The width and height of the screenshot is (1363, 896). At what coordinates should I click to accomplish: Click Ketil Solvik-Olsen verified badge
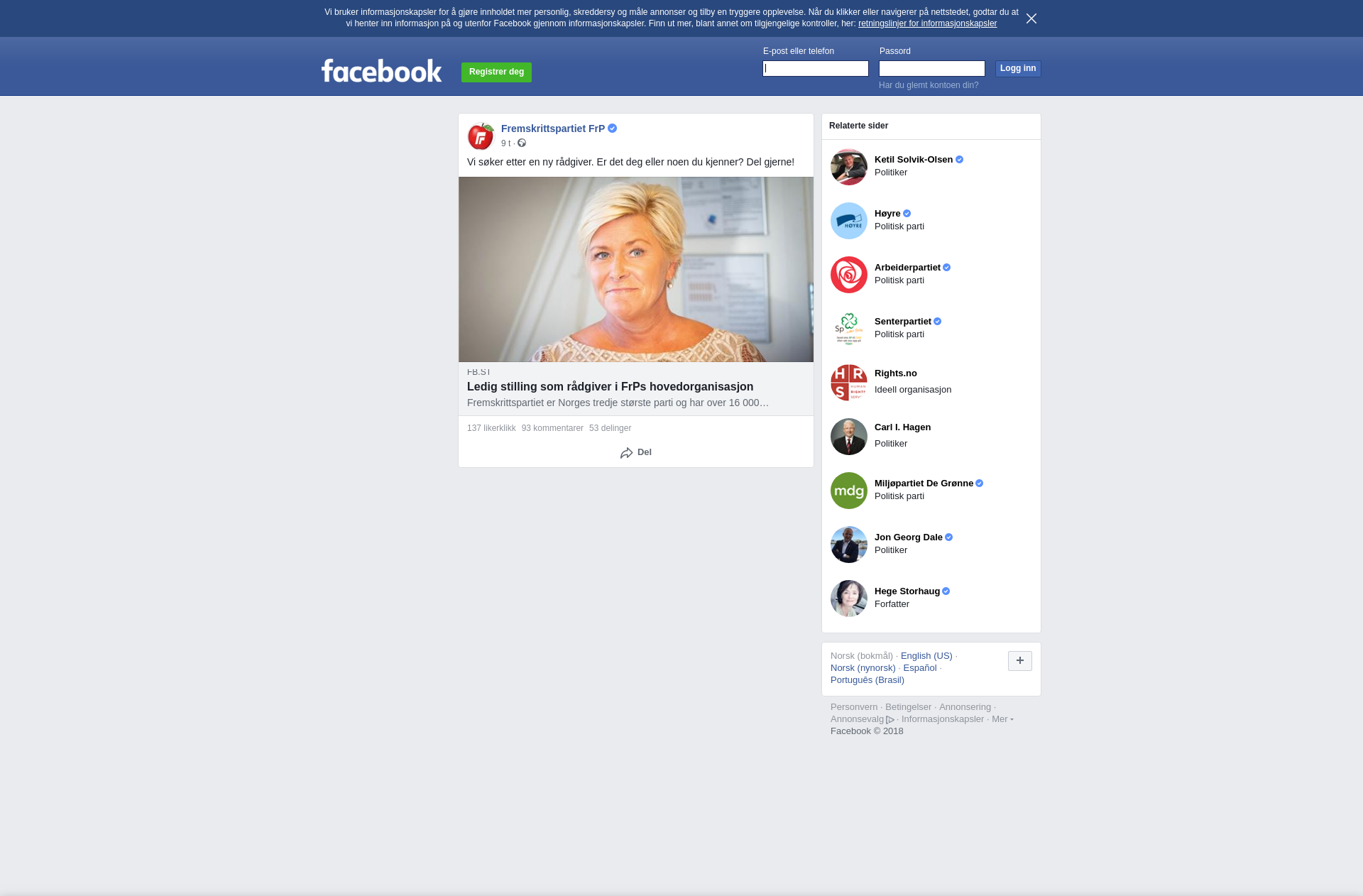point(959,160)
